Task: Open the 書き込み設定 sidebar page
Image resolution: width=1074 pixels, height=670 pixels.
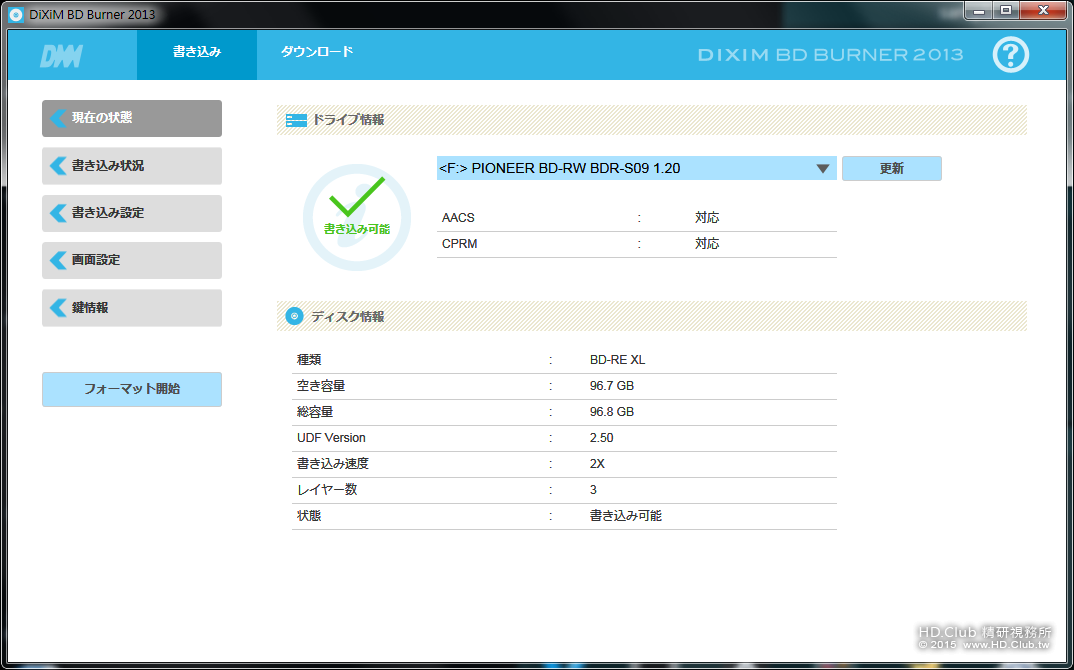Action: click(132, 213)
